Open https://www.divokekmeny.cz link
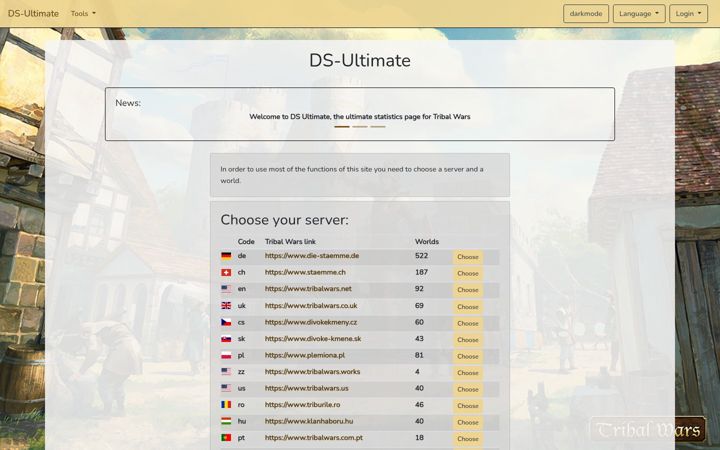The width and height of the screenshot is (720, 450). click(311, 322)
